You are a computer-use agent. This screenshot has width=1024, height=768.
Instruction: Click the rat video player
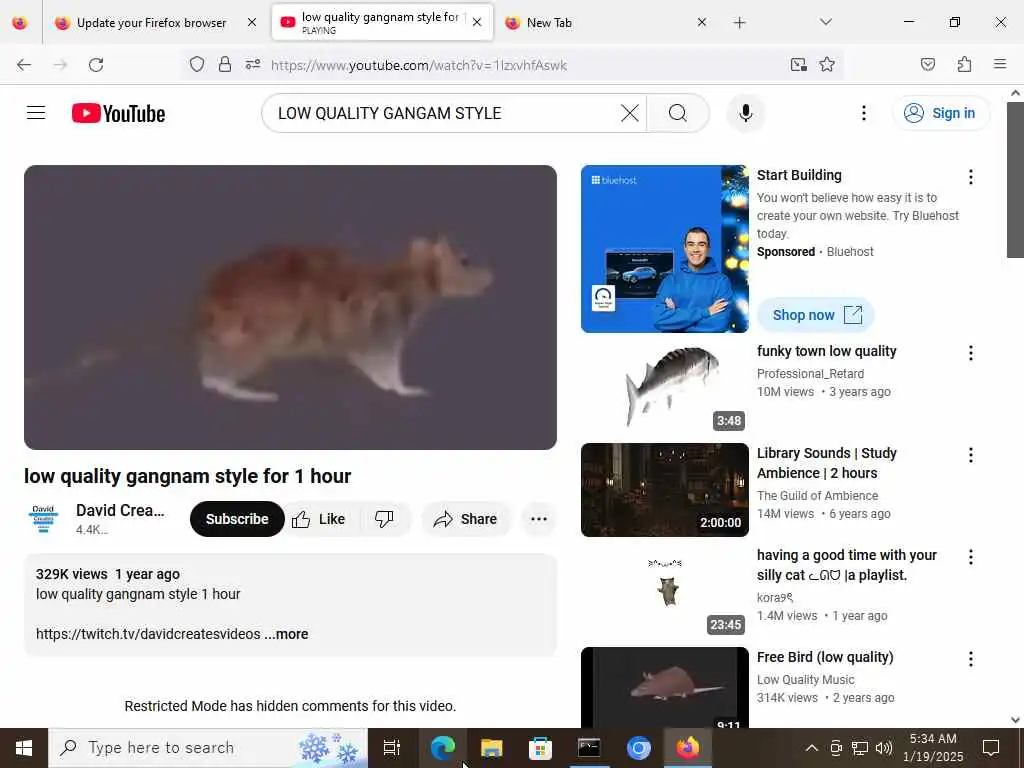(x=290, y=307)
